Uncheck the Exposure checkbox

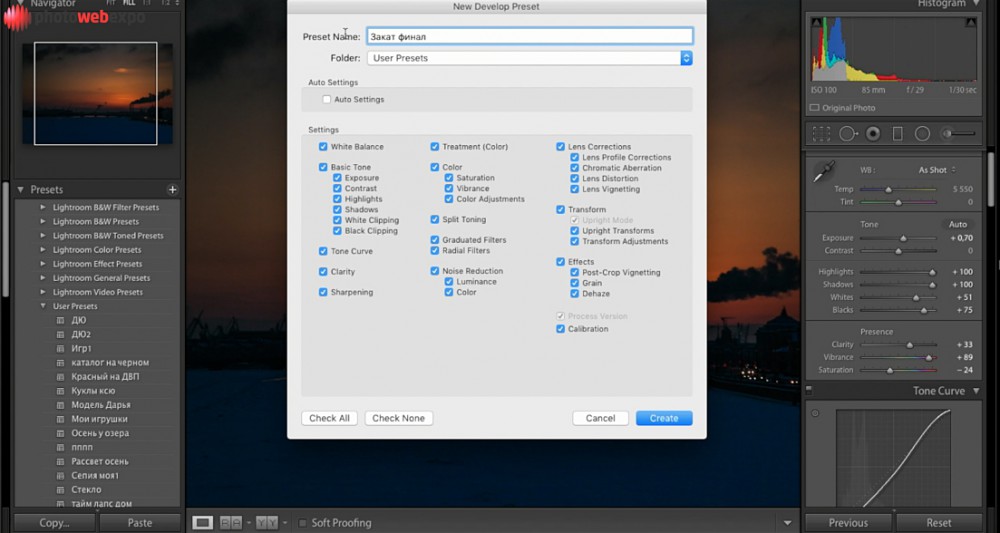click(337, 178)
